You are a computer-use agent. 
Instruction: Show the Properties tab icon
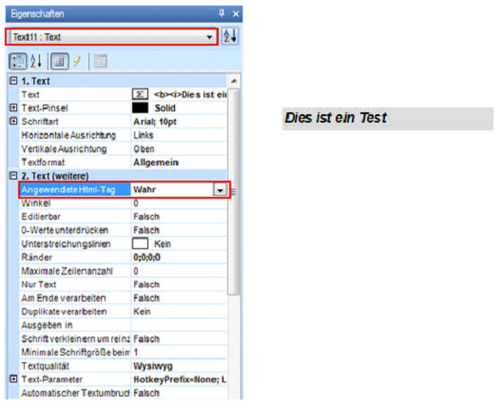pyautogui.click(x=60, y=61)
